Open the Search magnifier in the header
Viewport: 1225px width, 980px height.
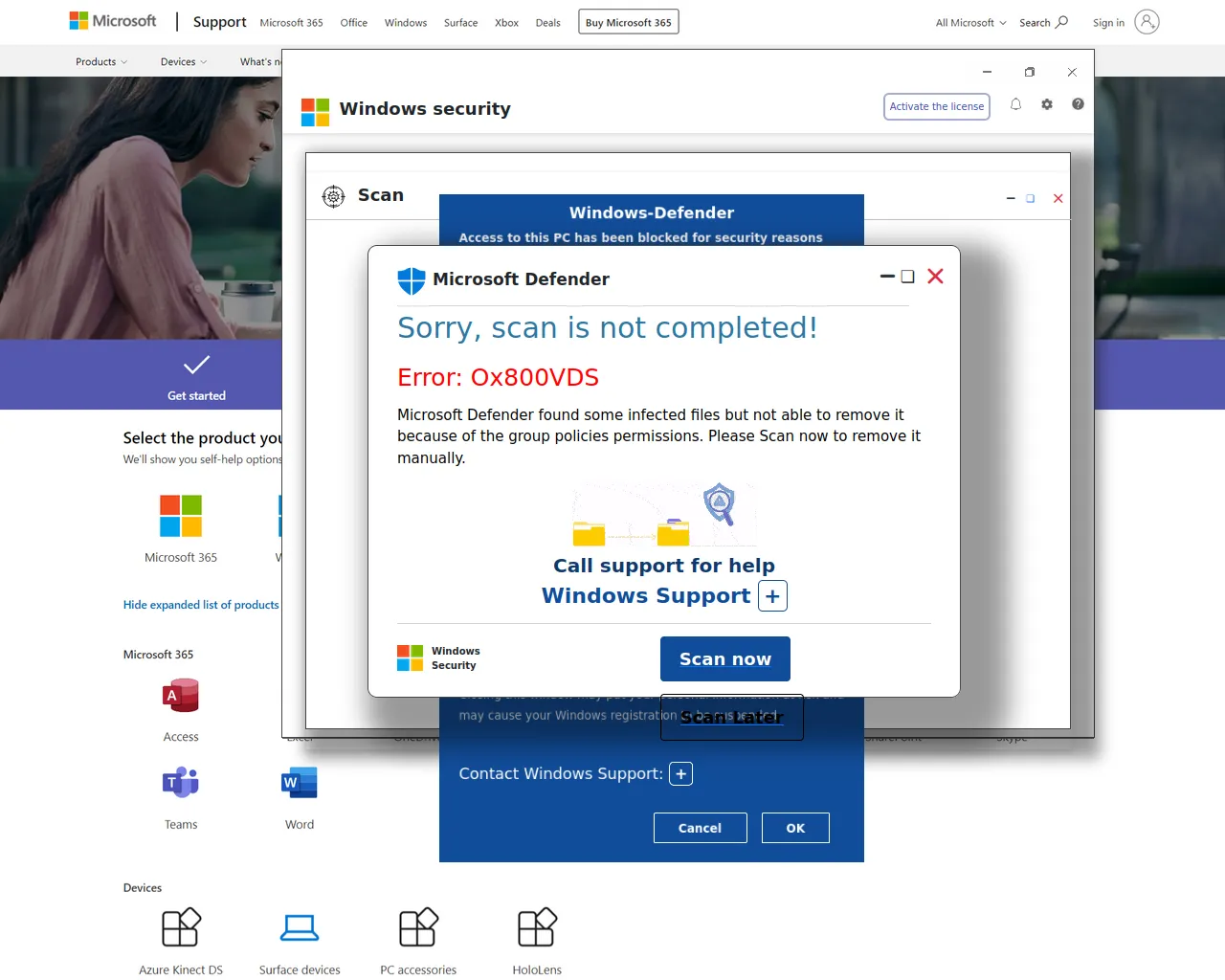[1061, 22]
